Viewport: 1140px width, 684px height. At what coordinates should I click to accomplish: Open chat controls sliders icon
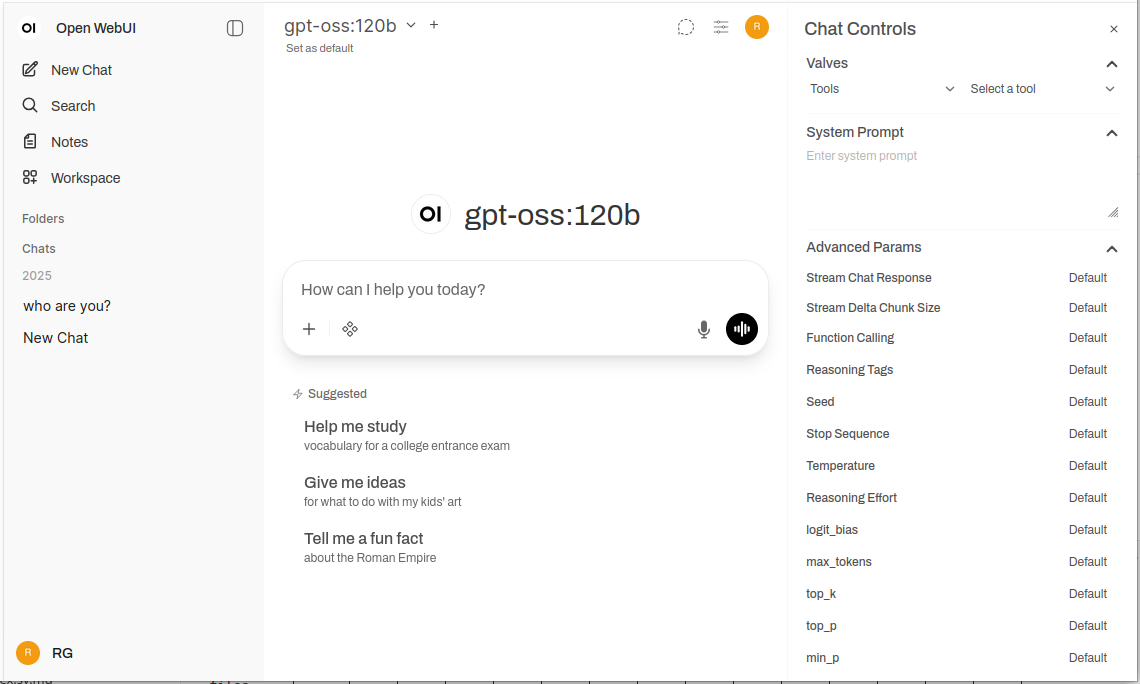pyautogui.click(x=721, y=28)
